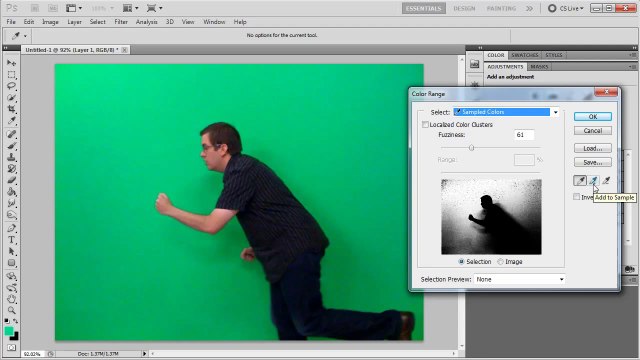Switch to the Styles tab
Screen dimensions: 640x360
[554, 55]
